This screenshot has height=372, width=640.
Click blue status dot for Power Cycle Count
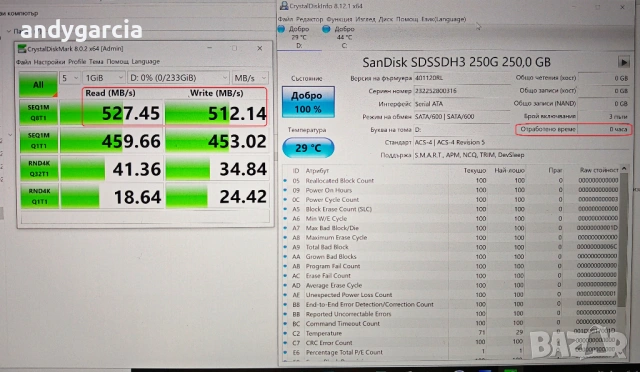285,199
